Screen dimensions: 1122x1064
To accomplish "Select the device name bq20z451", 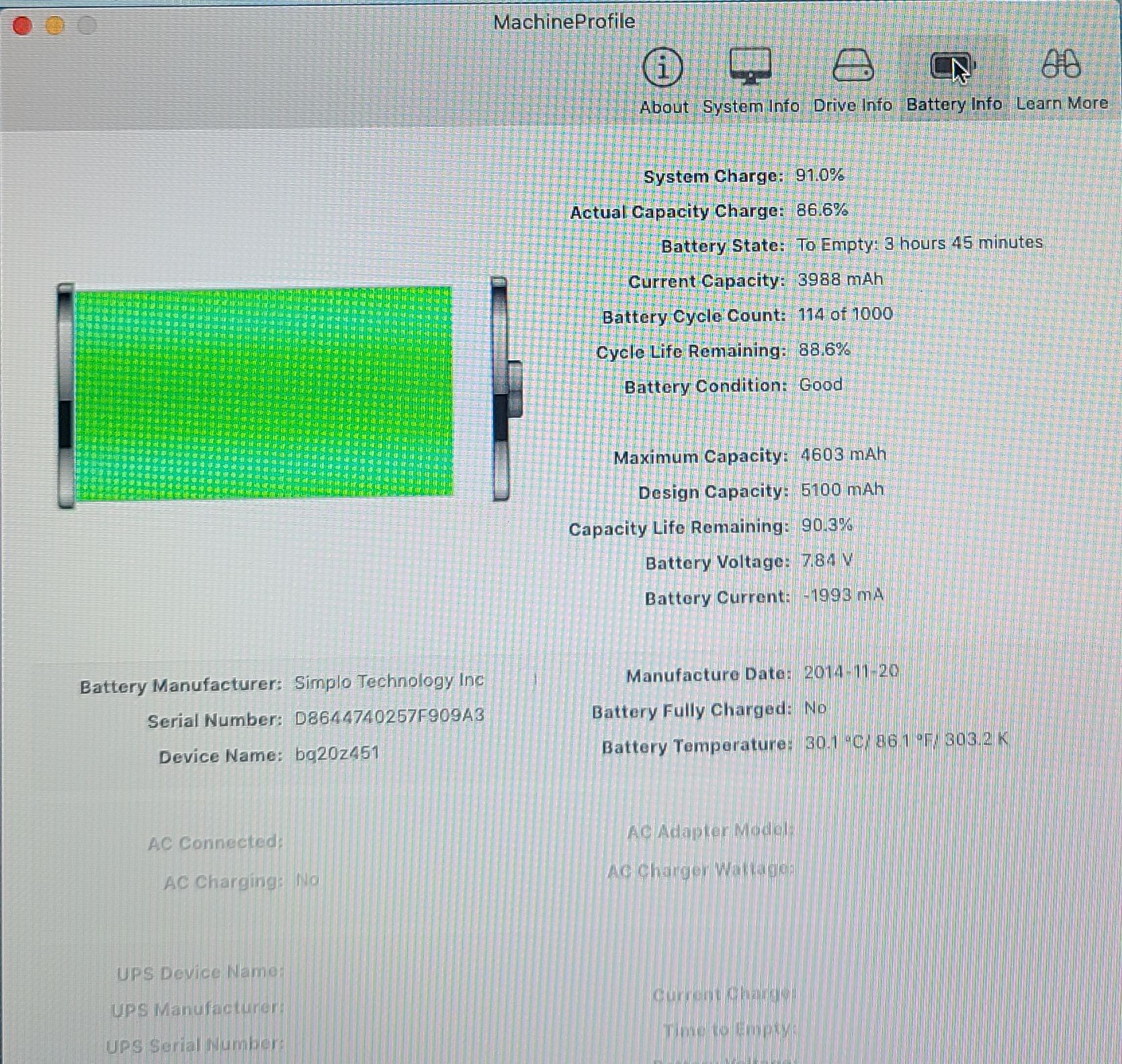I will coord(337,753).
